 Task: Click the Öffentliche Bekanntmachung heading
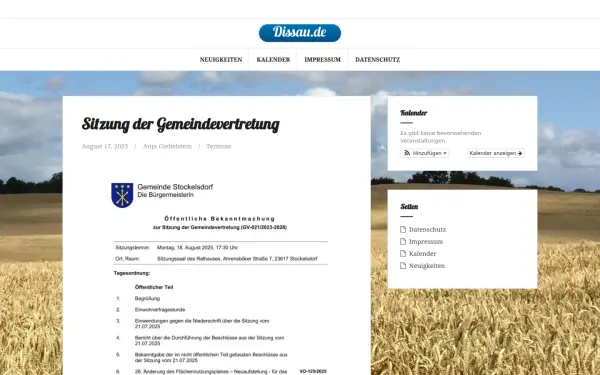tap(220, 219)
